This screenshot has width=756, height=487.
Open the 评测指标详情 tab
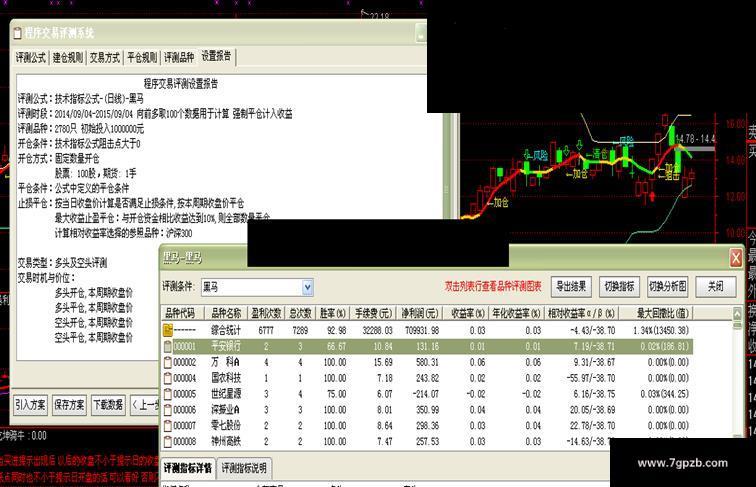(x=188, y=468)
